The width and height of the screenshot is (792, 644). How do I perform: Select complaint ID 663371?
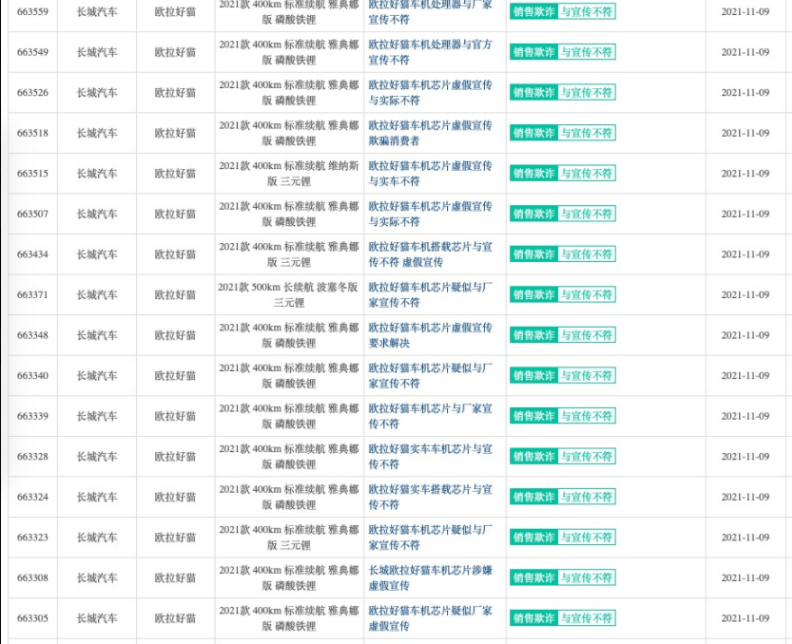[33, 294]
